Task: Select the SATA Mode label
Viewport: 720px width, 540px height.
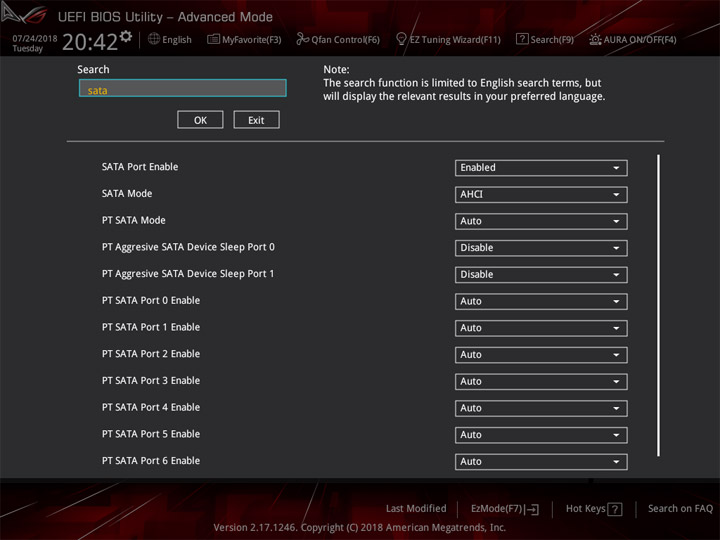Action: [127, 193]
